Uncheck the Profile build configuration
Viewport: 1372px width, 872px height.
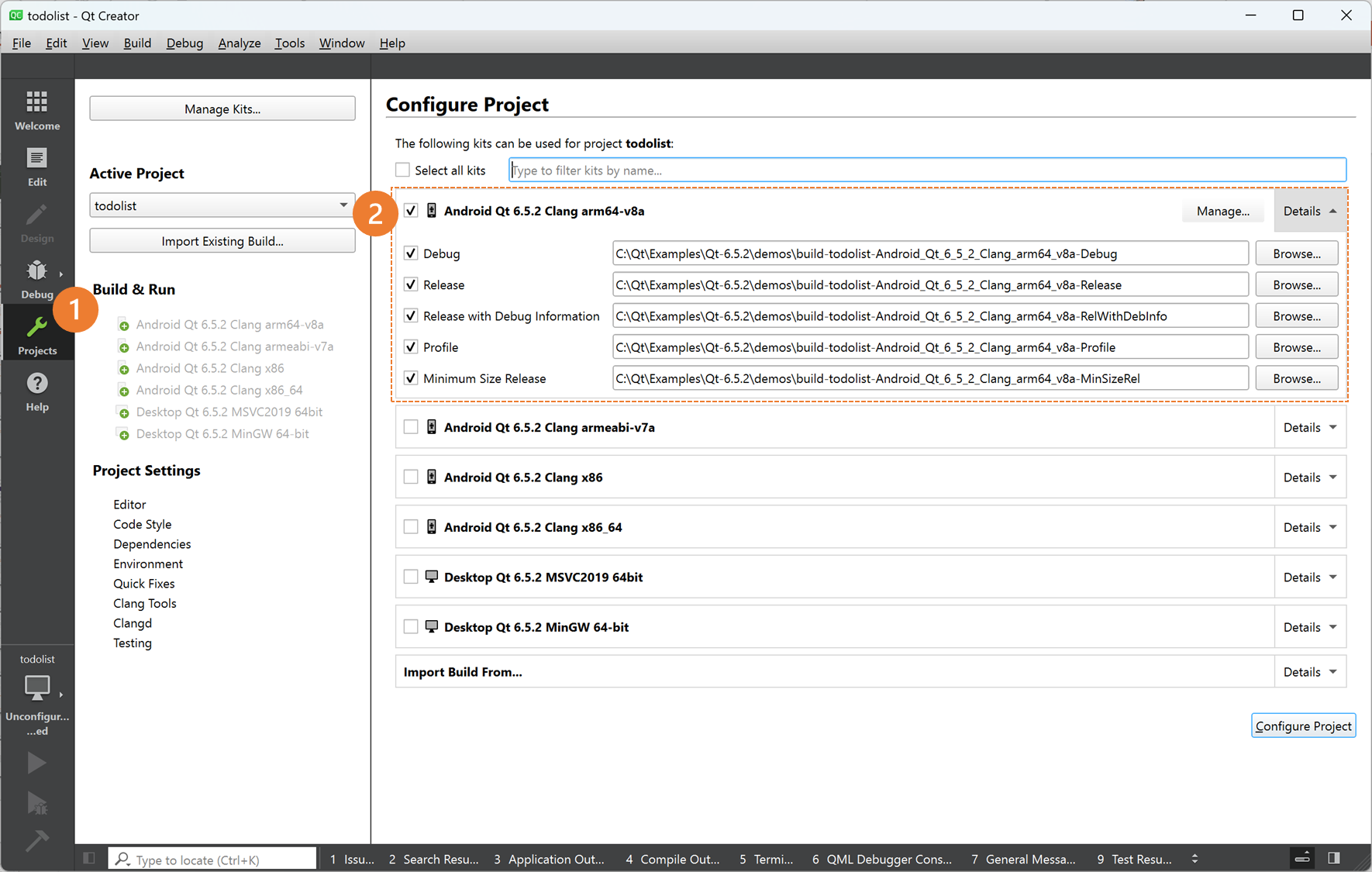pos(411,347)
